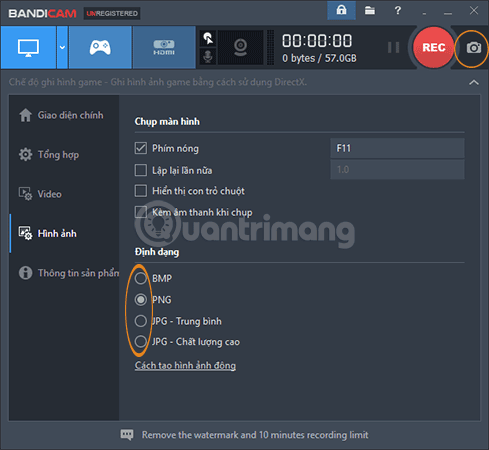Click the Định dạng heading text

(x=157, y=252)
